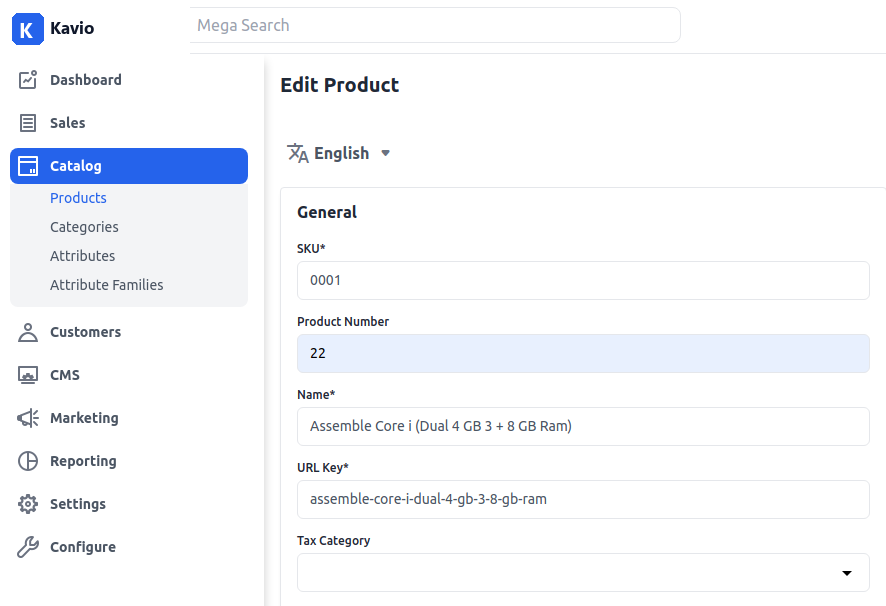
Task: Click the CMS monitor icon
Action: (x=28, y=375)
